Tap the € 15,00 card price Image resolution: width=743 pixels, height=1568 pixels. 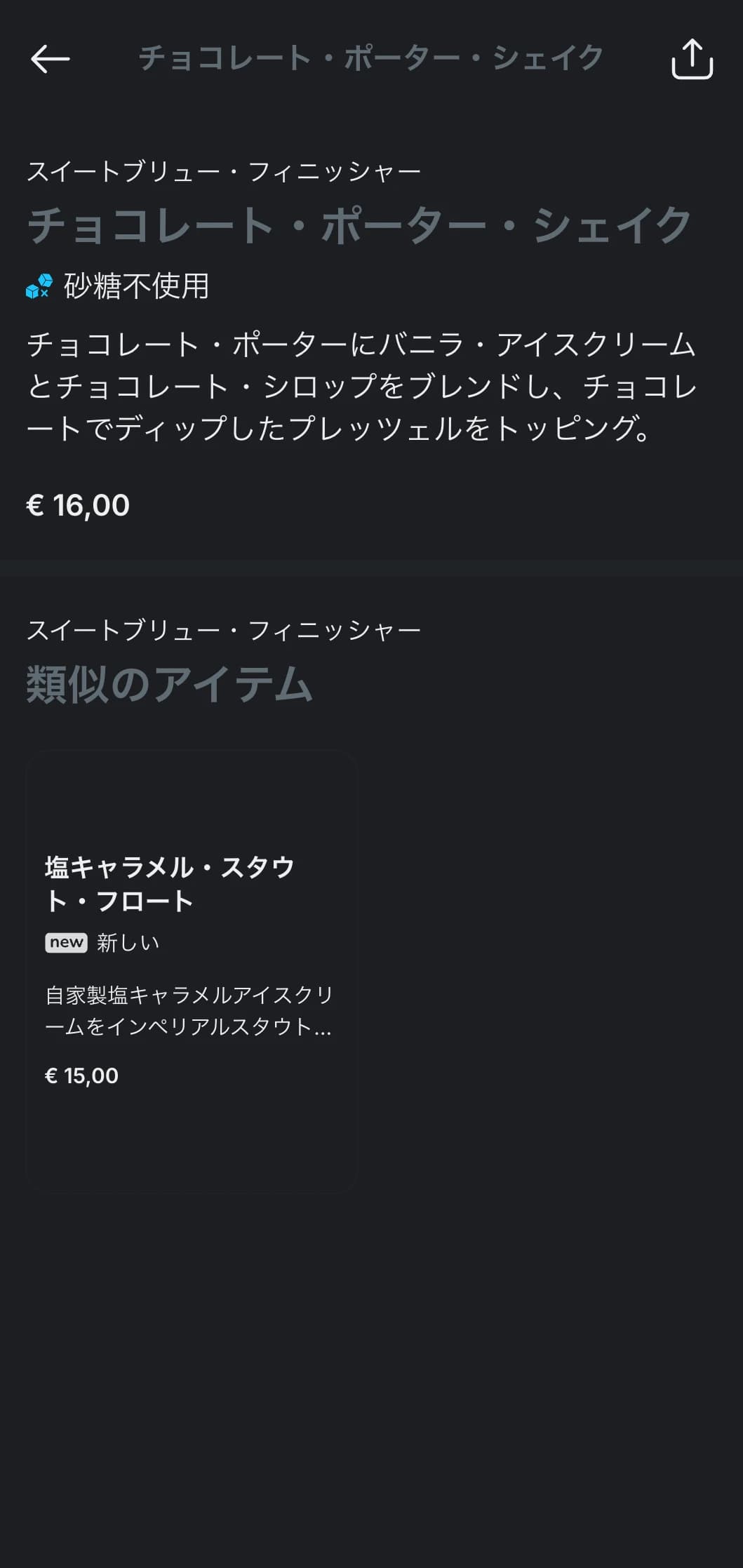[x=81, y=1076]
